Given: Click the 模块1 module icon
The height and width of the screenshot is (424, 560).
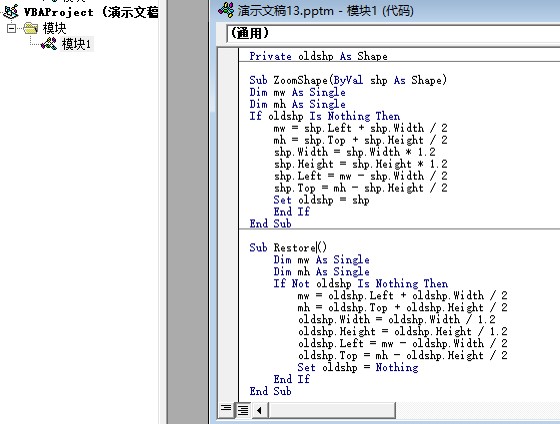Looking at the screenshot, I should tap(49, 44).
